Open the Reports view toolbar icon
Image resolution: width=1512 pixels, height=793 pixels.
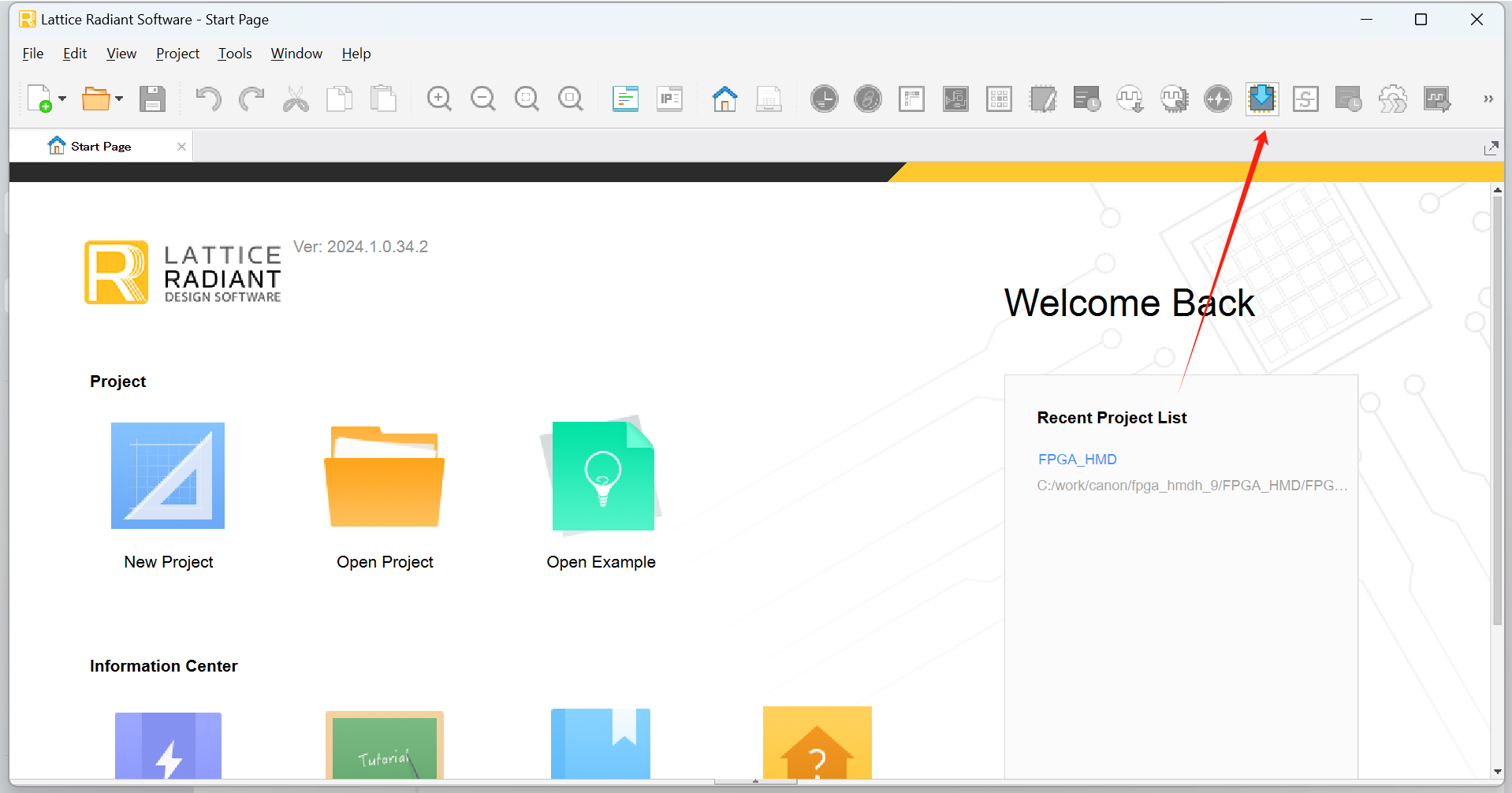click(x=626, y=99)
